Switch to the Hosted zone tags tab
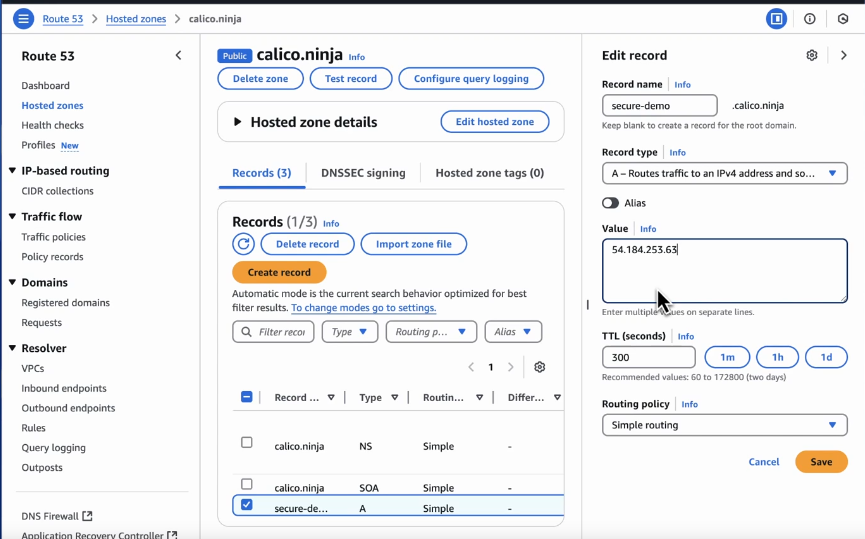The width and height of the screenshot is (865, 539). 489,173
